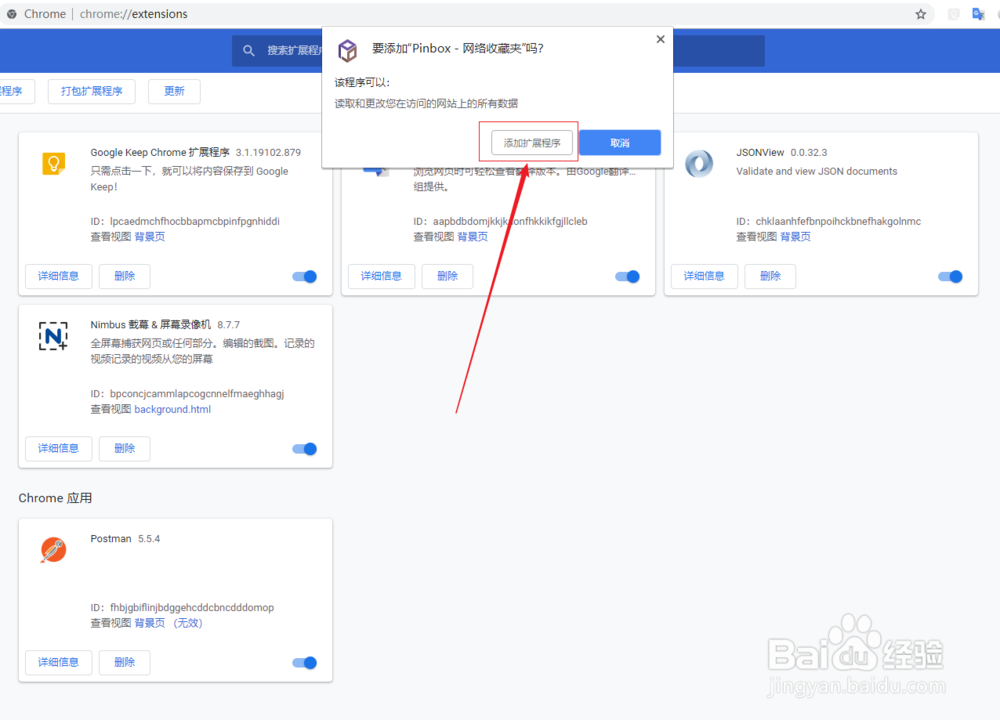Click the JSONView extension icon

(x=699, y=162)
